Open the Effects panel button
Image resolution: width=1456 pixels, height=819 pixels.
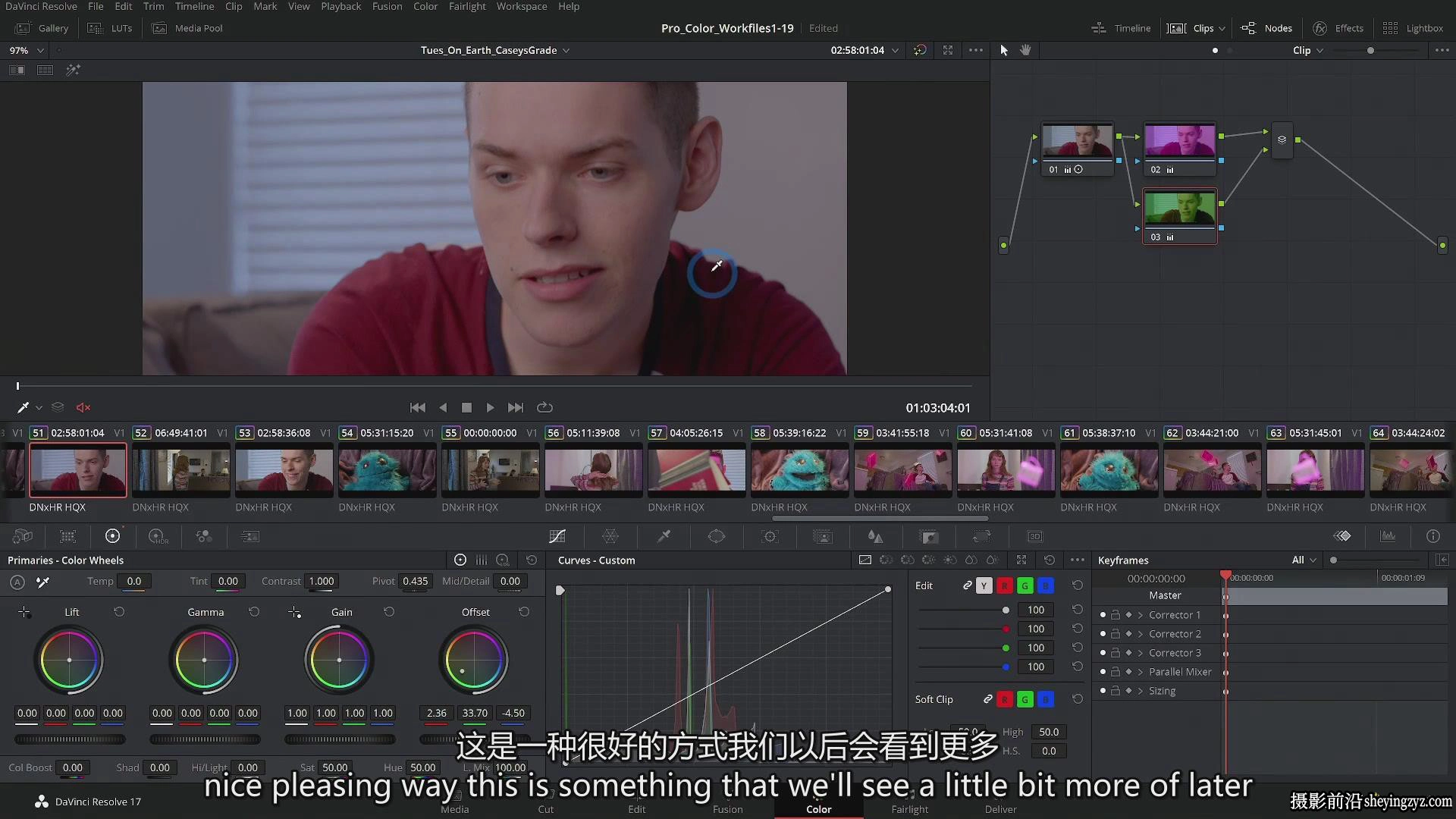(1338, 28)
